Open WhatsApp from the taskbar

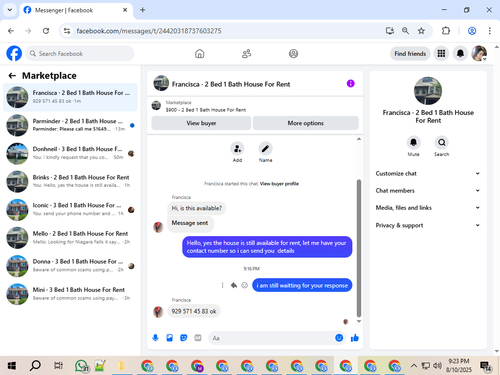[x=81, y=366]
